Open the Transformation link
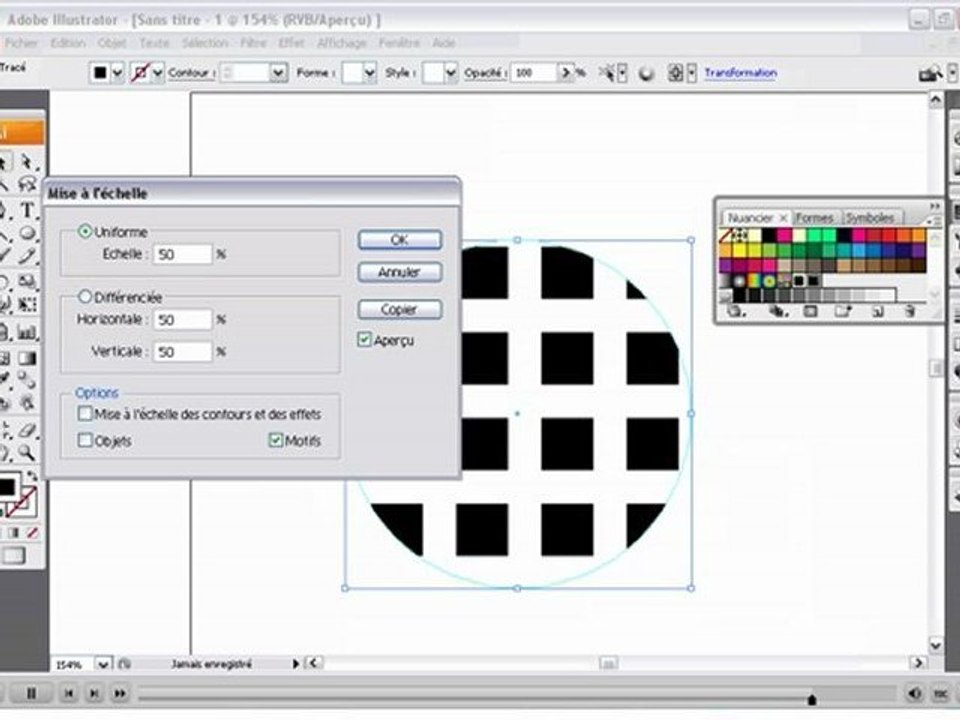 pos(741,73)
